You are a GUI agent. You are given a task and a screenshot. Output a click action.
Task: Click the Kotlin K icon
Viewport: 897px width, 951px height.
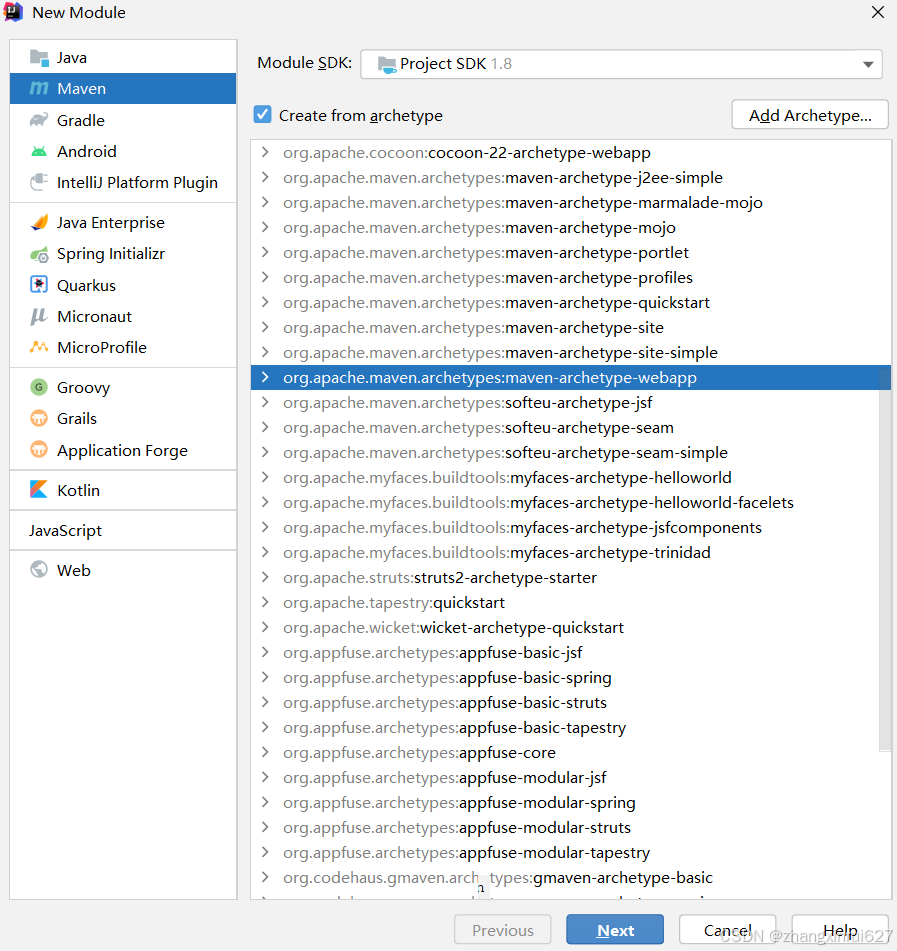pyautogui.click(x=39, y=489)
